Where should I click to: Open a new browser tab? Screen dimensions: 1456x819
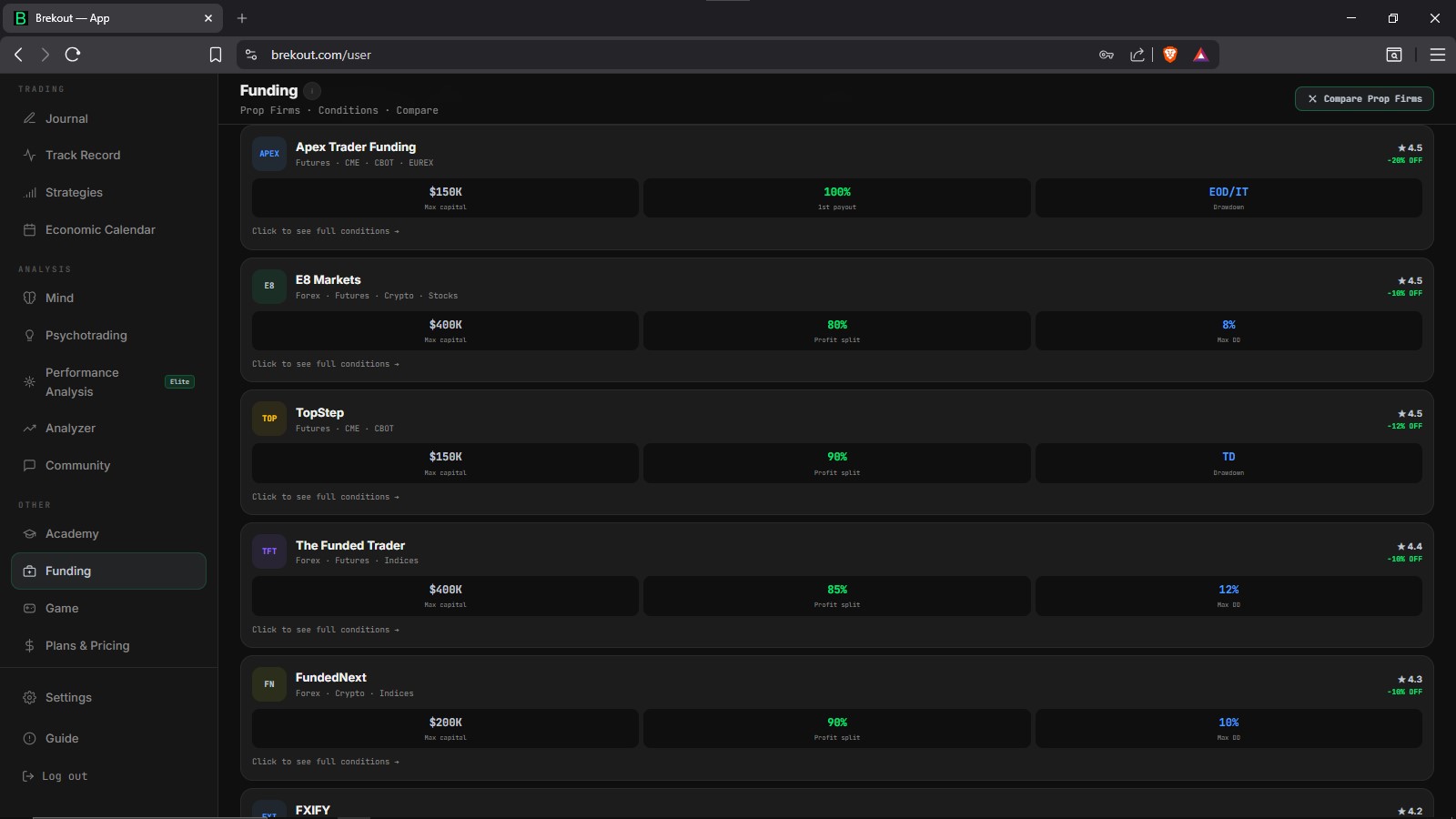(x=242, y=18)
